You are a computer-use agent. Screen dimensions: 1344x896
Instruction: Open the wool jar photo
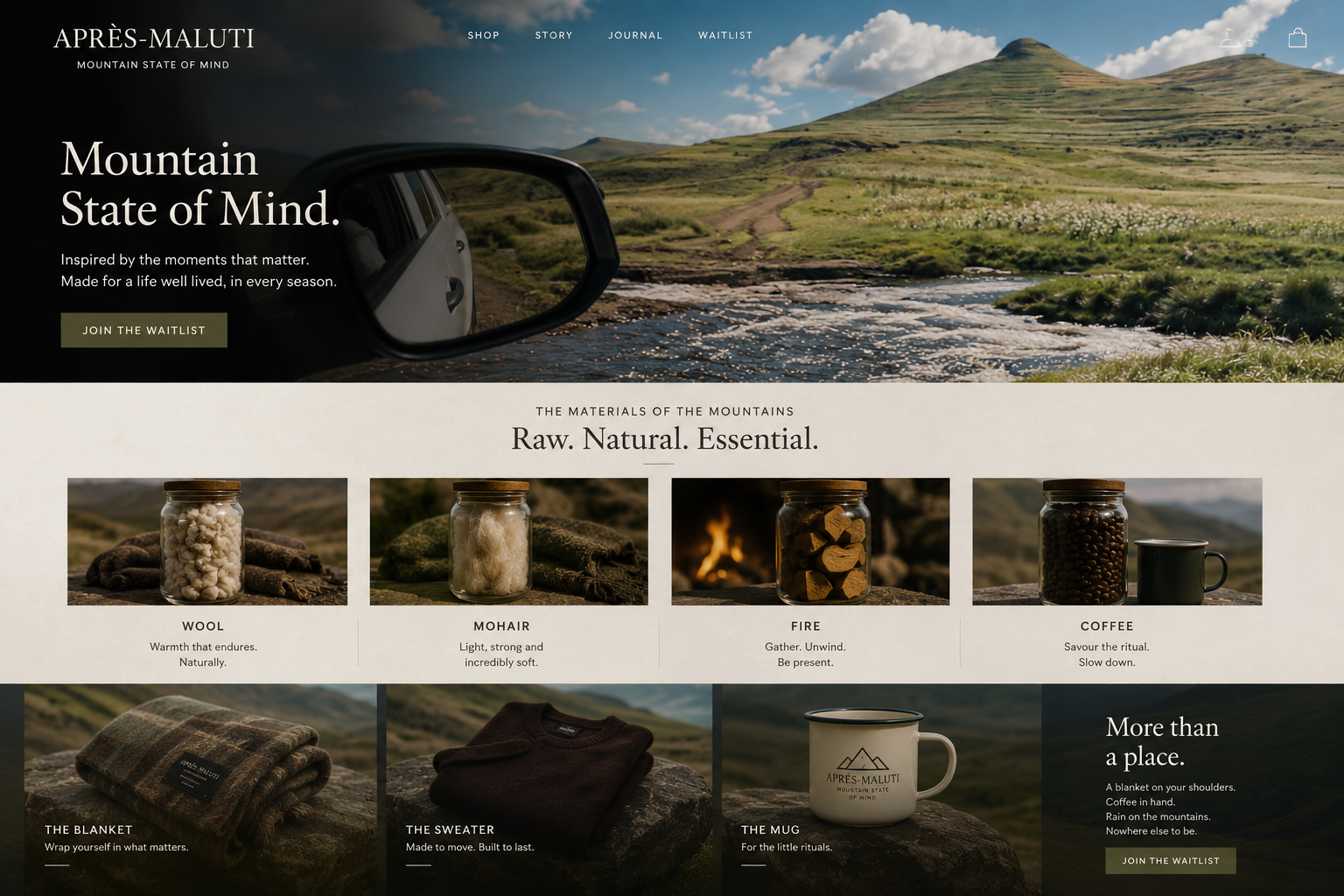207,542
